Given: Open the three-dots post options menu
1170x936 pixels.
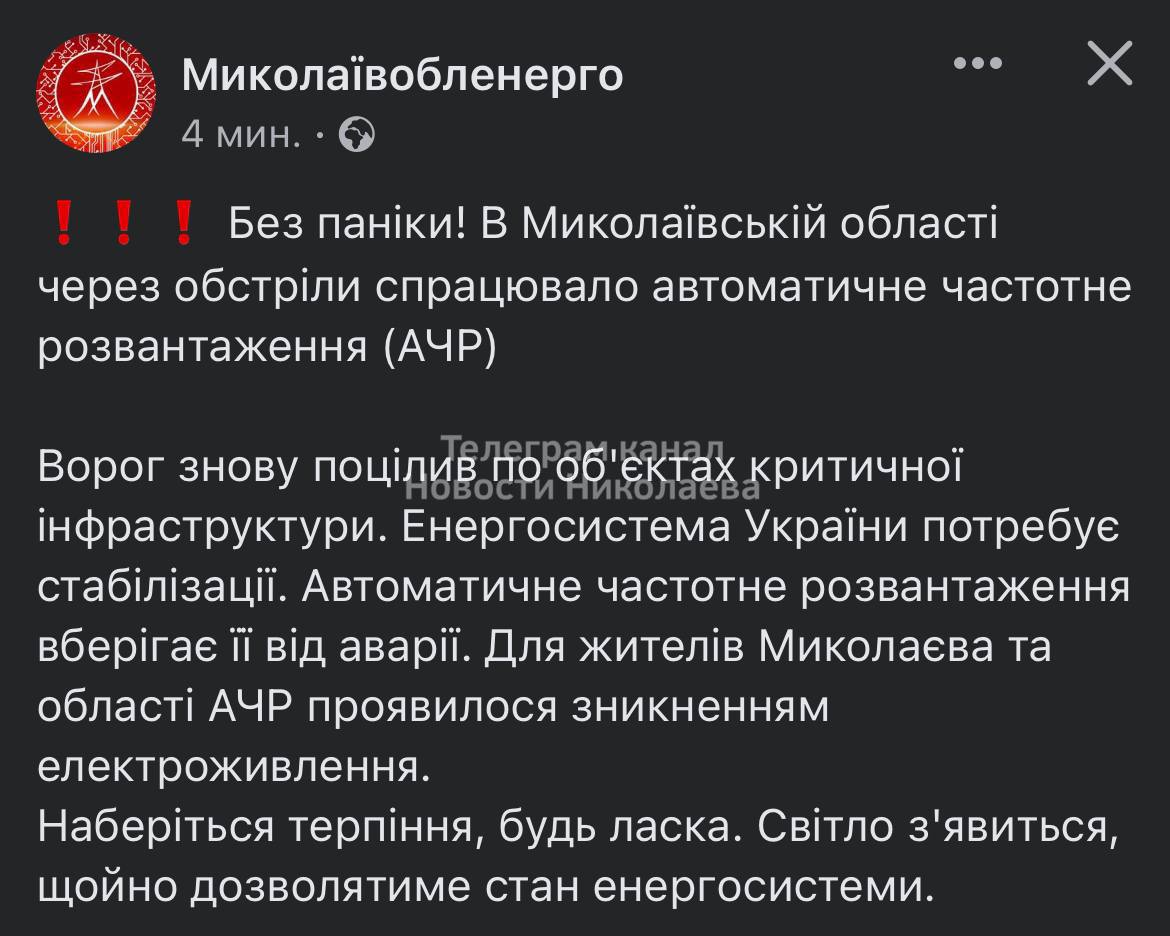Looking at the screenshot, I should (977, 64).
